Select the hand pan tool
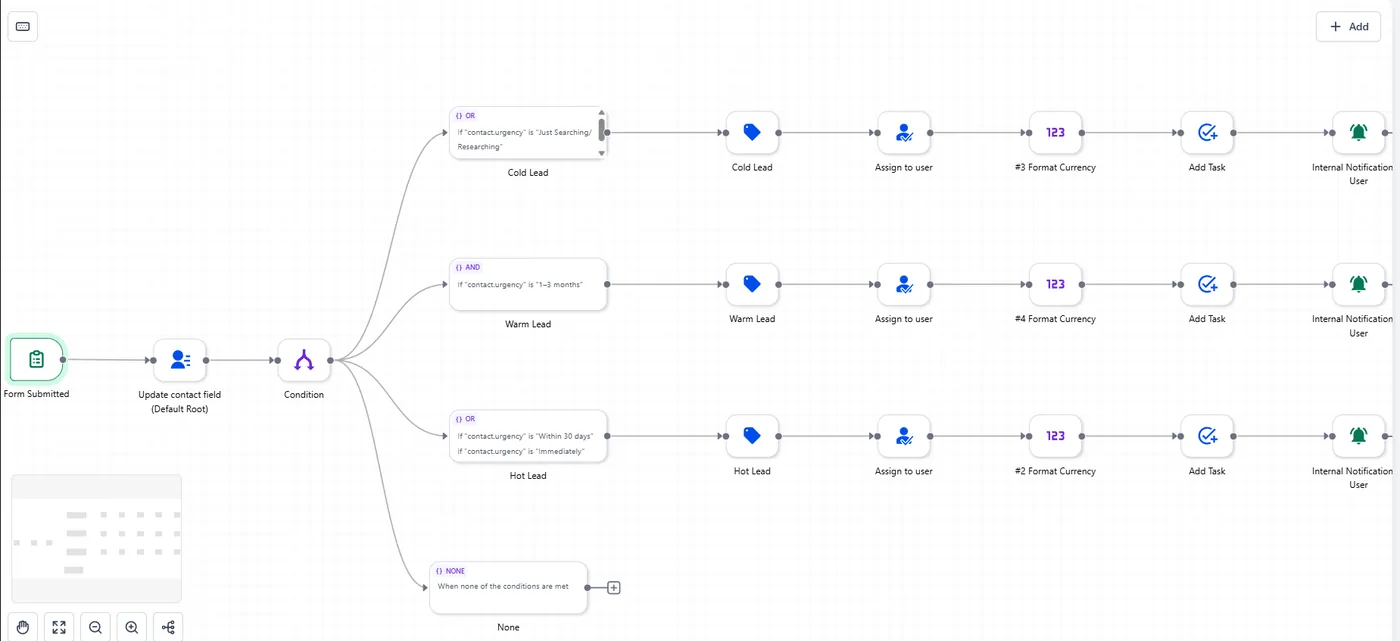The height and width of the screenshot is (641, 1400). point(23,627)
